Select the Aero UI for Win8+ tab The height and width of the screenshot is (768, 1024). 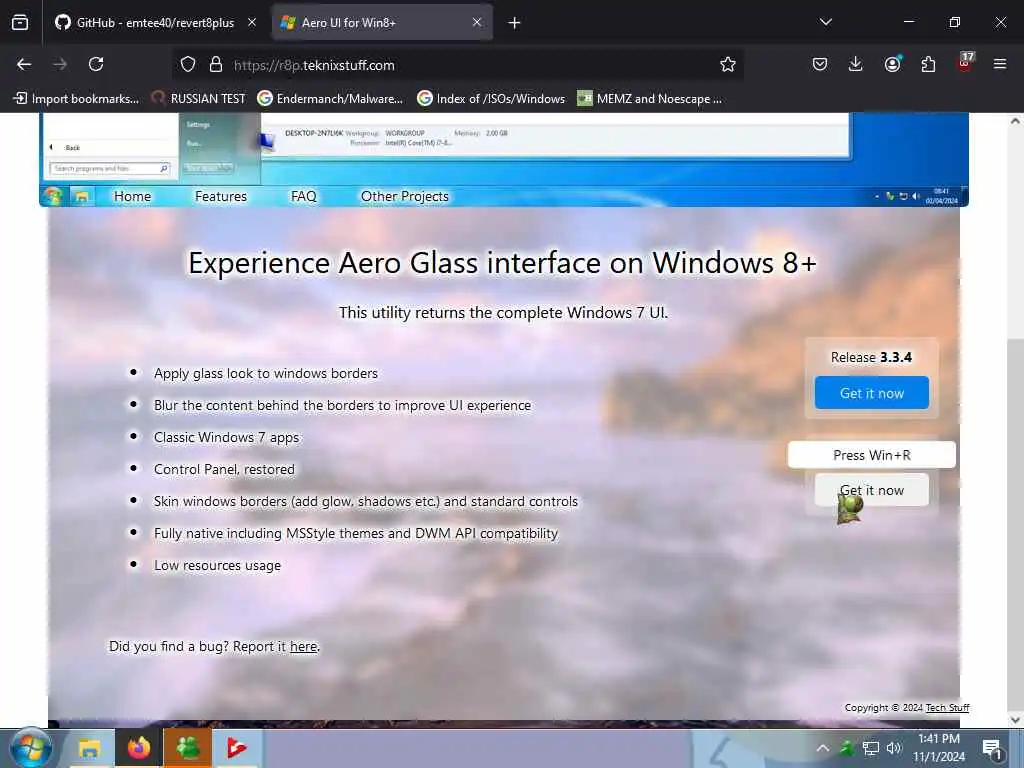(382, 23)
